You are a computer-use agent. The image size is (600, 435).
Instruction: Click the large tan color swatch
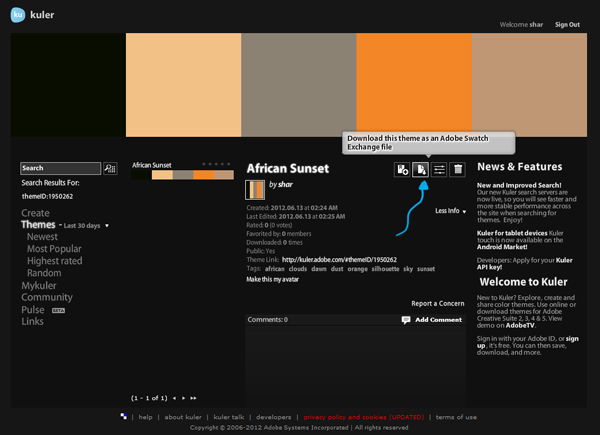[529, 85]
